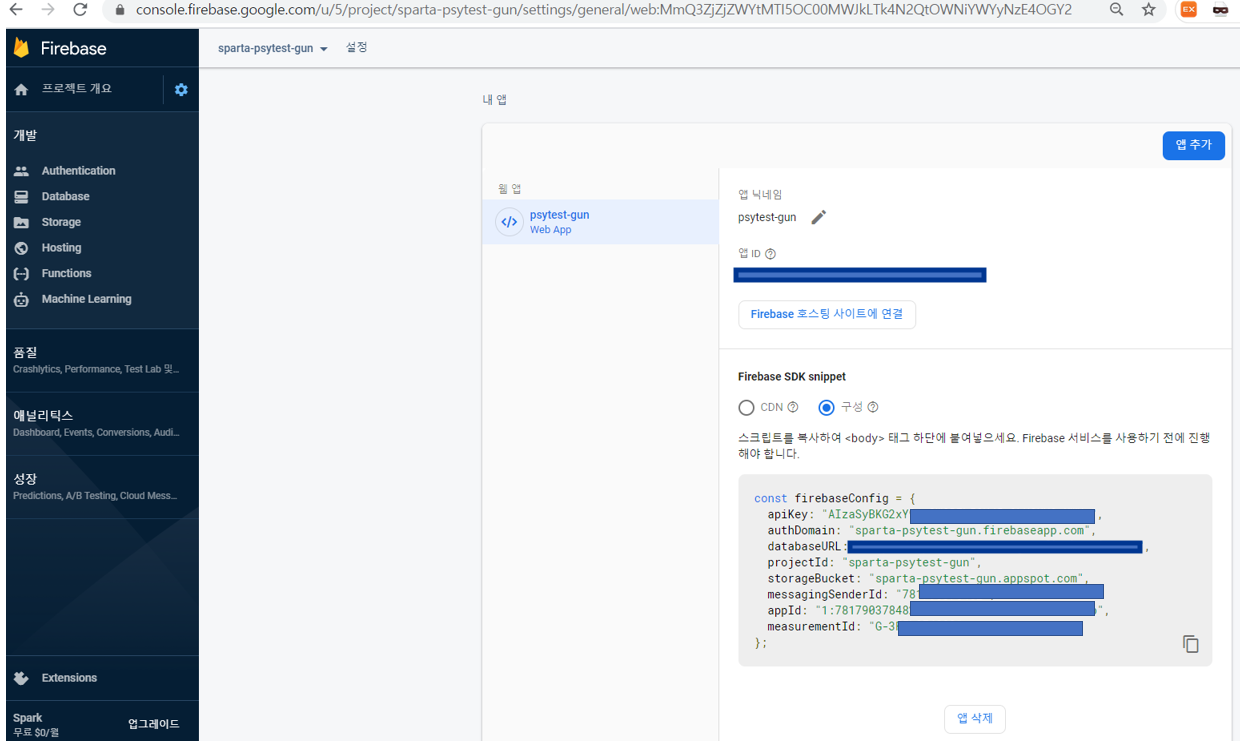Image resolution: width=1240 pixels, height=741 pixels.
Task: Click the Hosting globe icon
Action: 21,248
